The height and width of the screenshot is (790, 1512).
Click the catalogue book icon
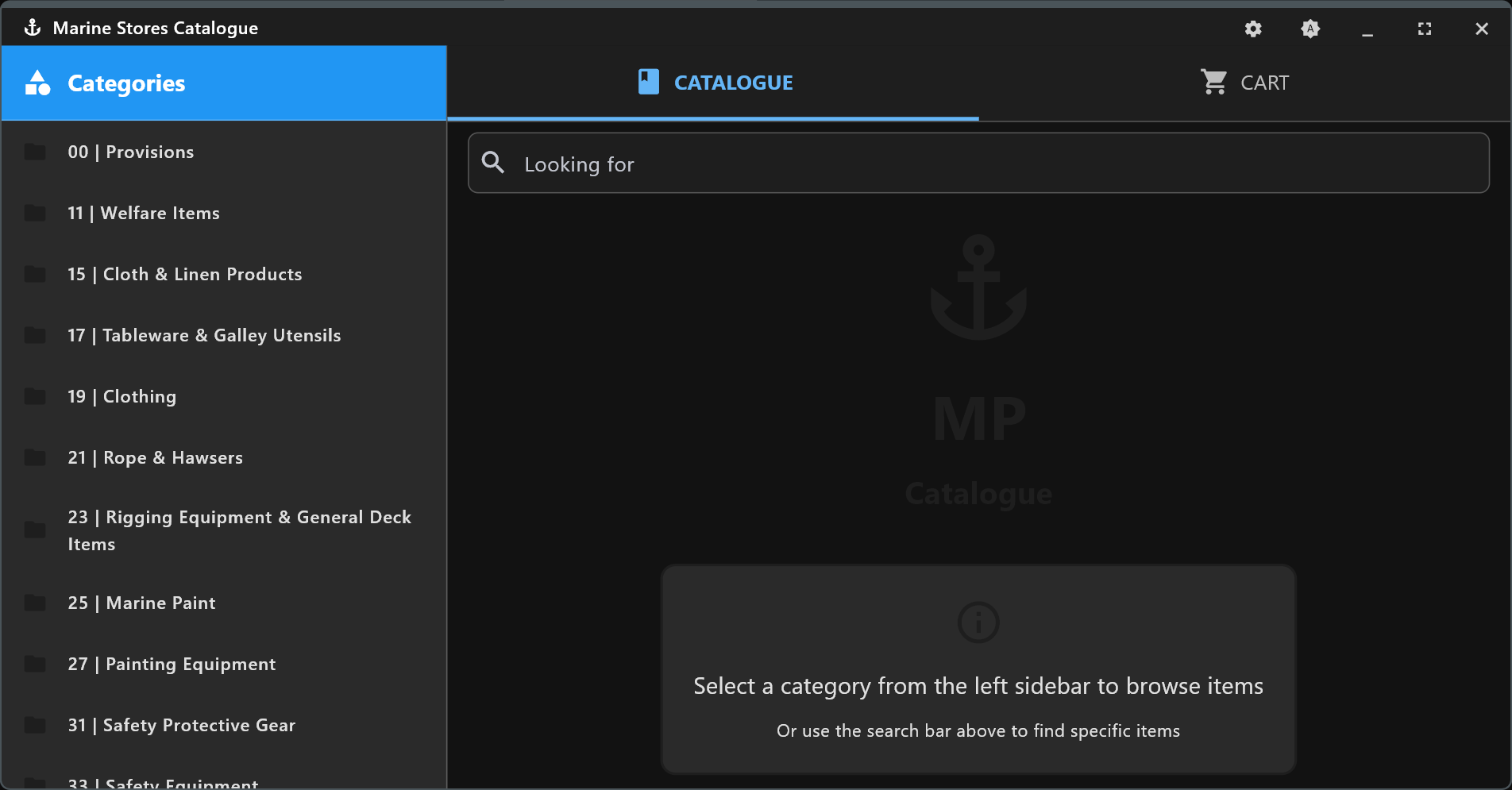click(x=648, y=82)
